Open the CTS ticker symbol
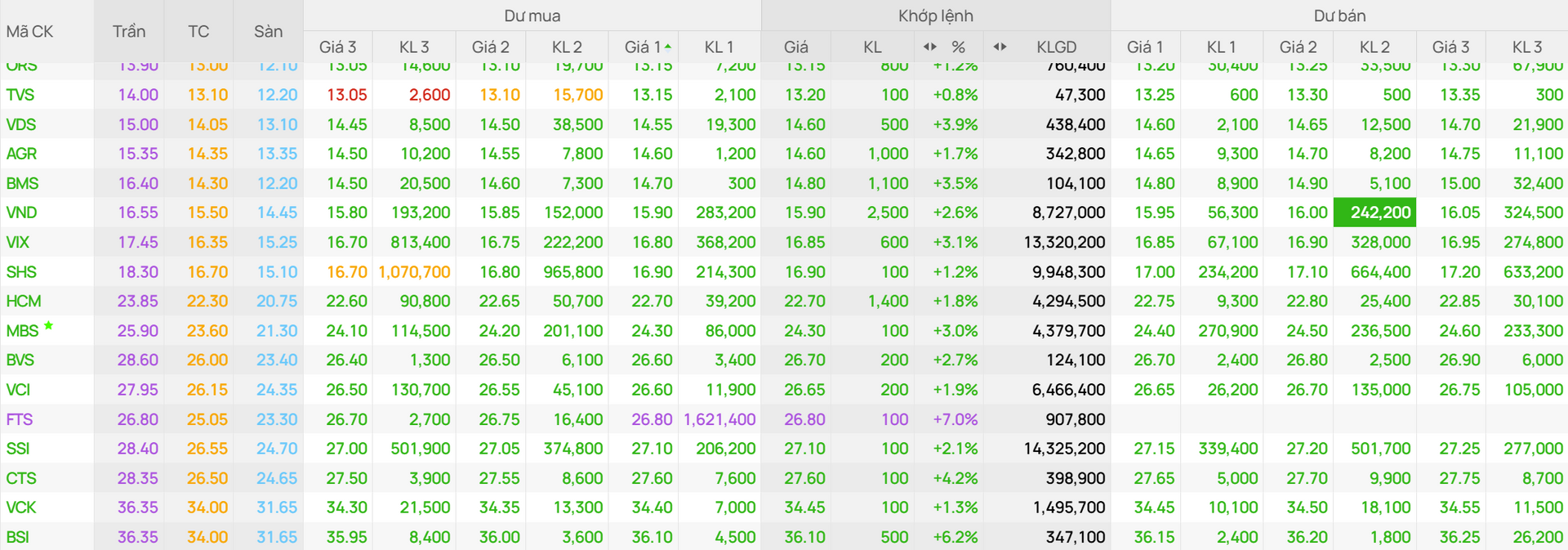 [x=21, y=478]
